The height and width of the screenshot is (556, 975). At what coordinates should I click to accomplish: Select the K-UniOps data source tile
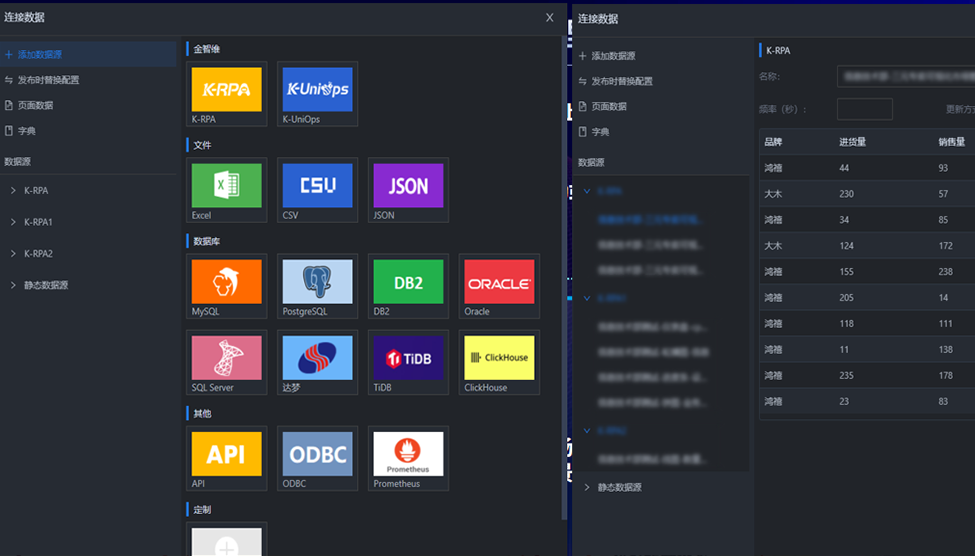pos(317,94)
